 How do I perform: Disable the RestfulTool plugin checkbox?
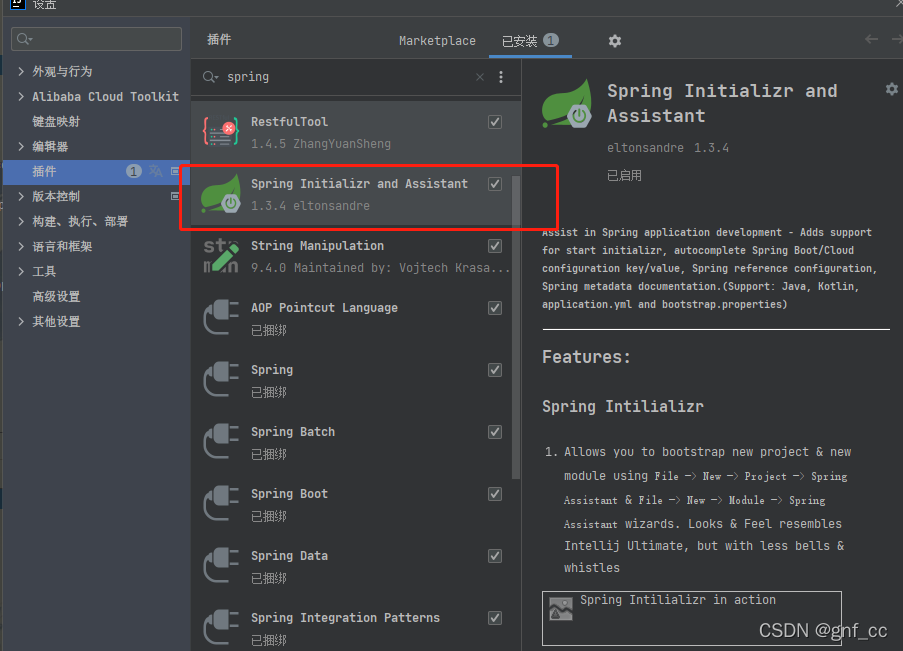tap(495, 122)
